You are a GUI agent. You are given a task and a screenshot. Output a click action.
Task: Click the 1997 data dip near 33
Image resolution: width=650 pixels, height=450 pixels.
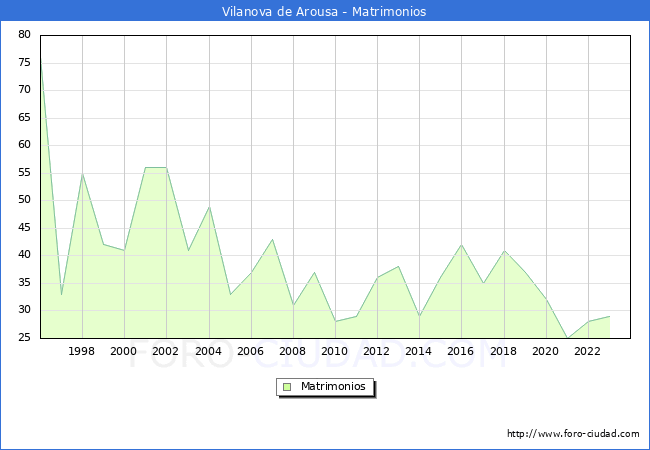[x=61, y=294]
